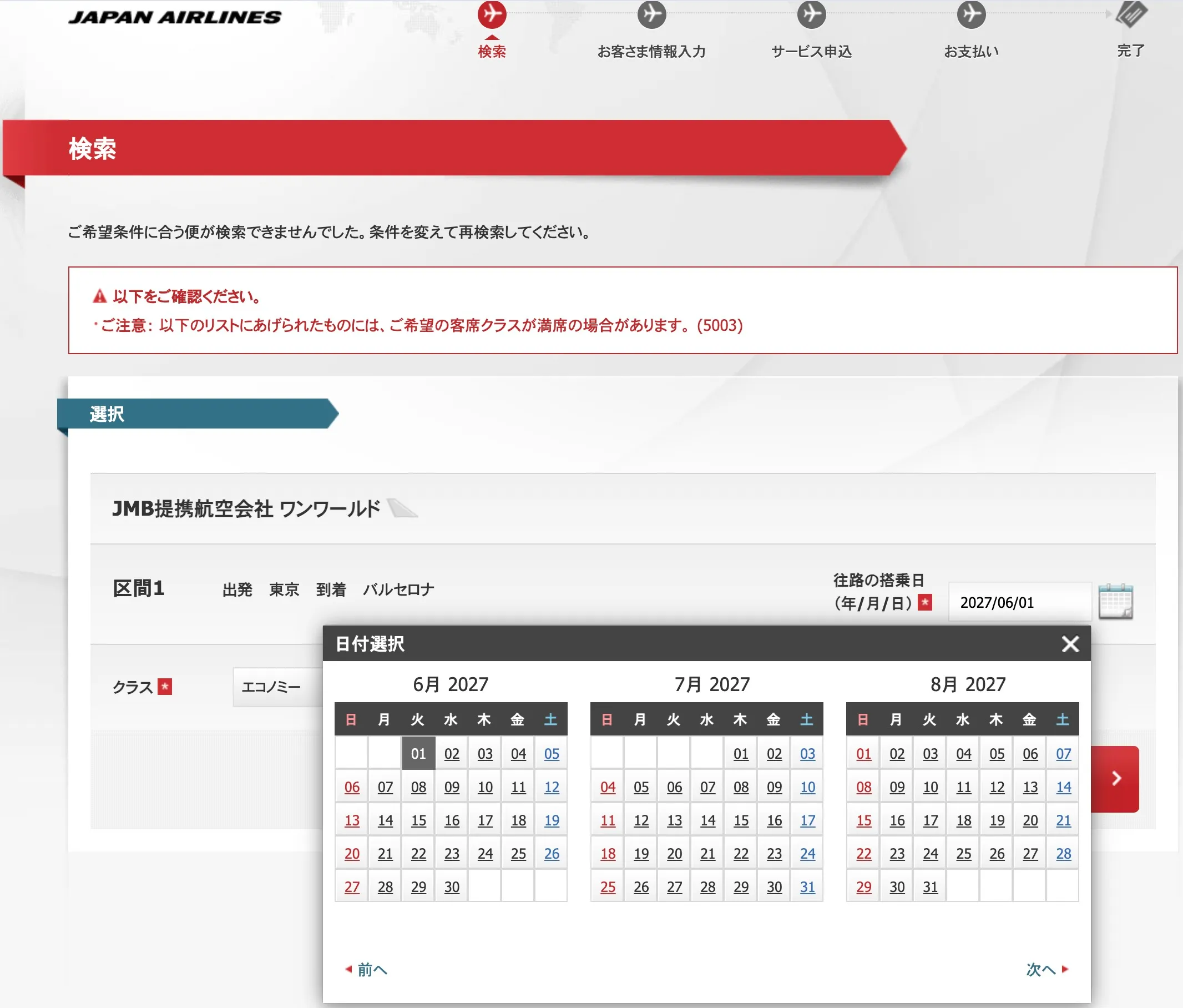1183x1008 pixels.
Task: Click the departure city 東京 text
Action: point(284,589)
